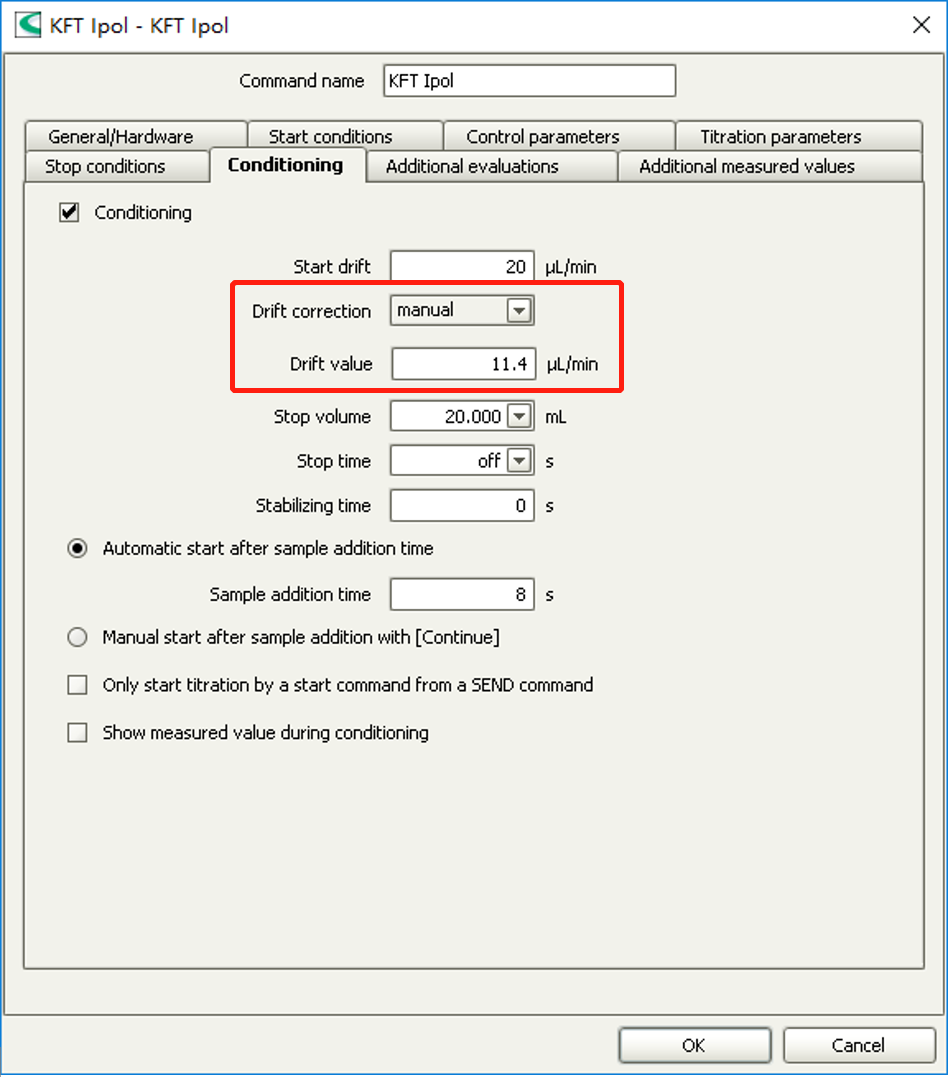Screen dimensions: 948x1081
Task: Click the Stabilizing time input field
Action: 462,505
